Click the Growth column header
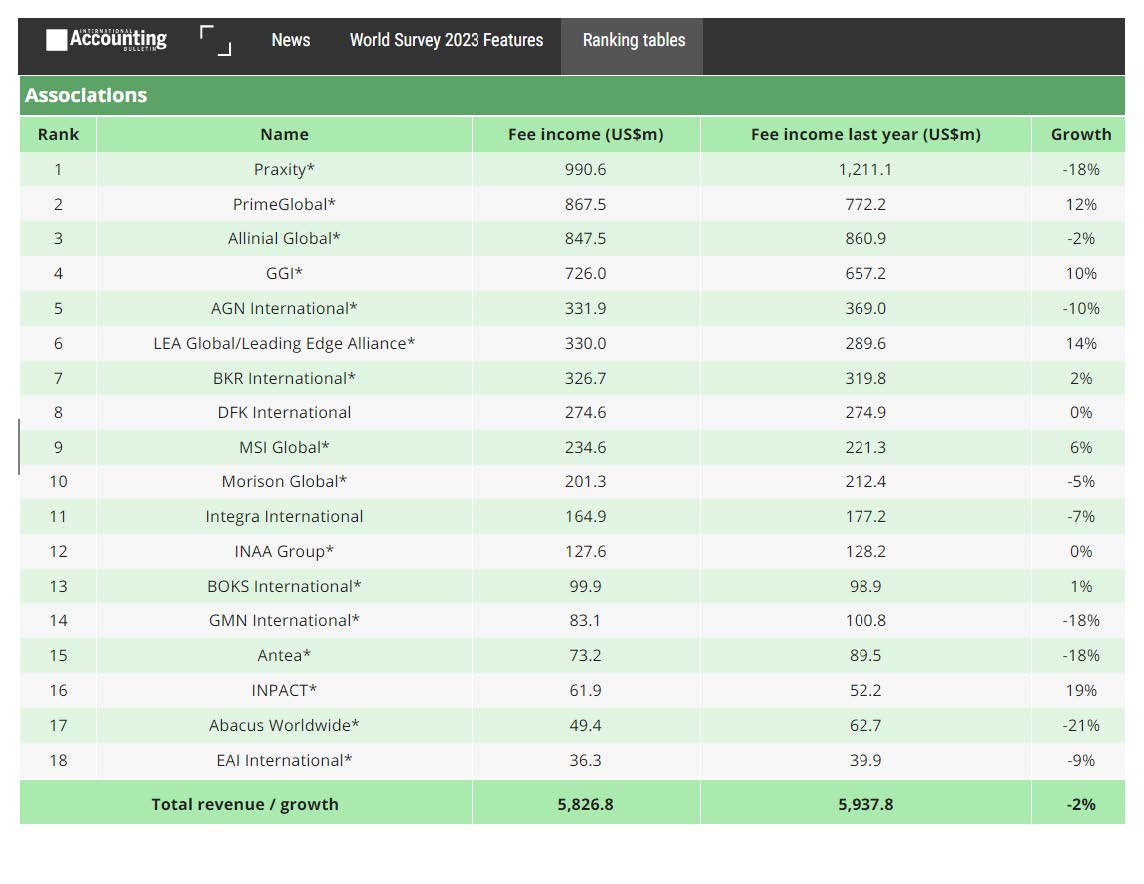The width and height of the screenshot is (1144, 884). [1080, 134]
